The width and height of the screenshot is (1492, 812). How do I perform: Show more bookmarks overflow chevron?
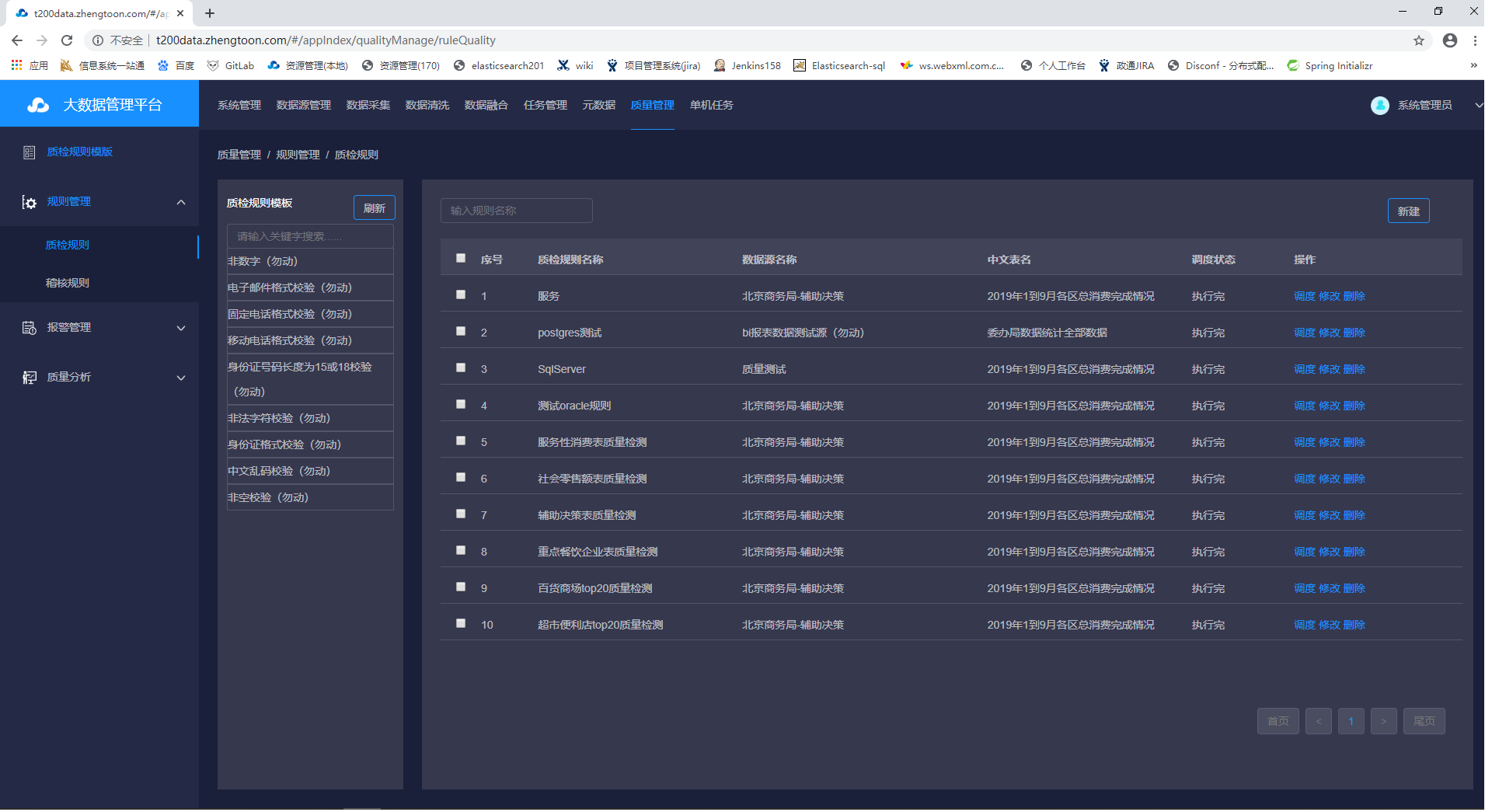coord(1473,65)
